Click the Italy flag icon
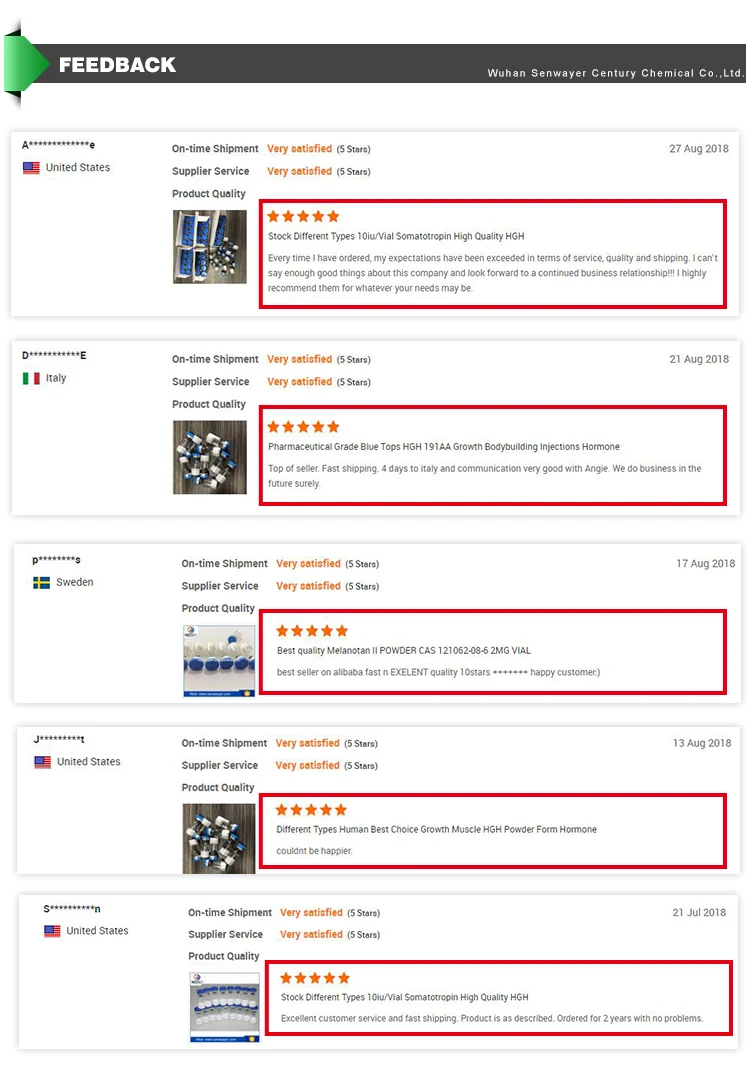The width and height of the screenshot is (750, 1078). click(31, 378)
